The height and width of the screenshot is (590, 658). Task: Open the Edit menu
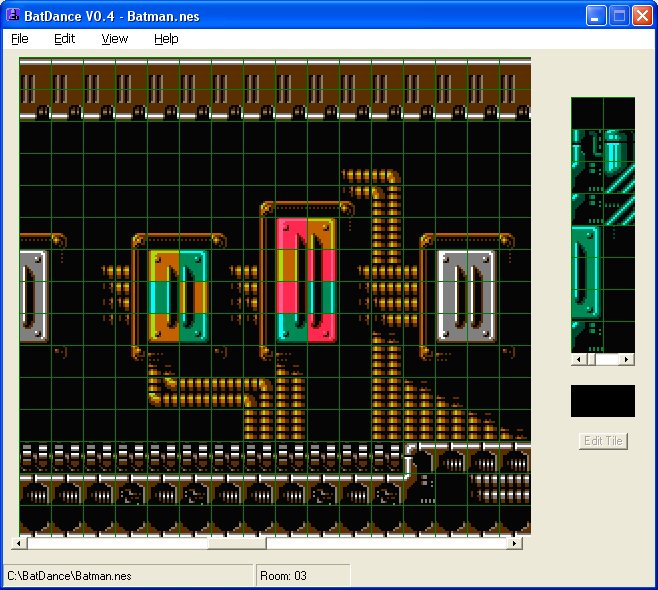64,39
